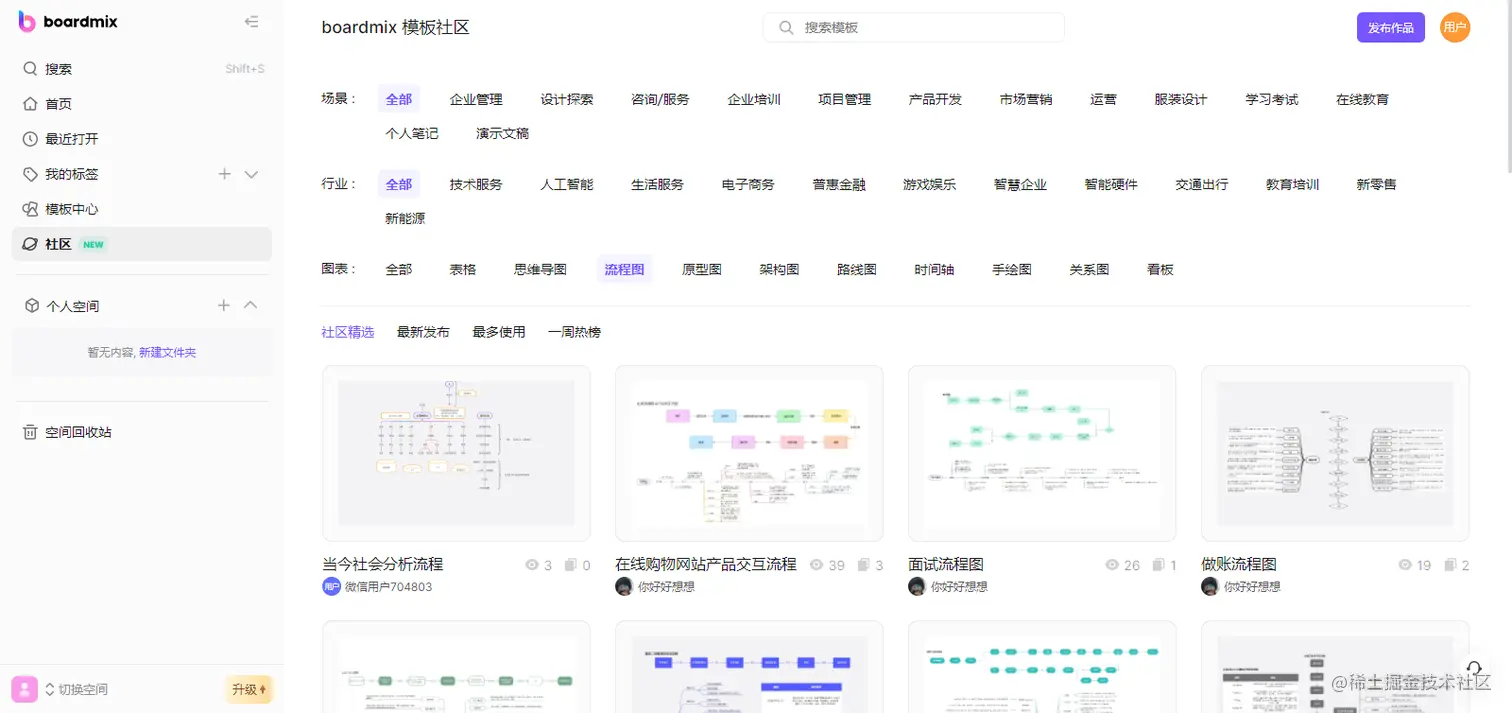Click the 升级 upgrade button

coord(249,689)
